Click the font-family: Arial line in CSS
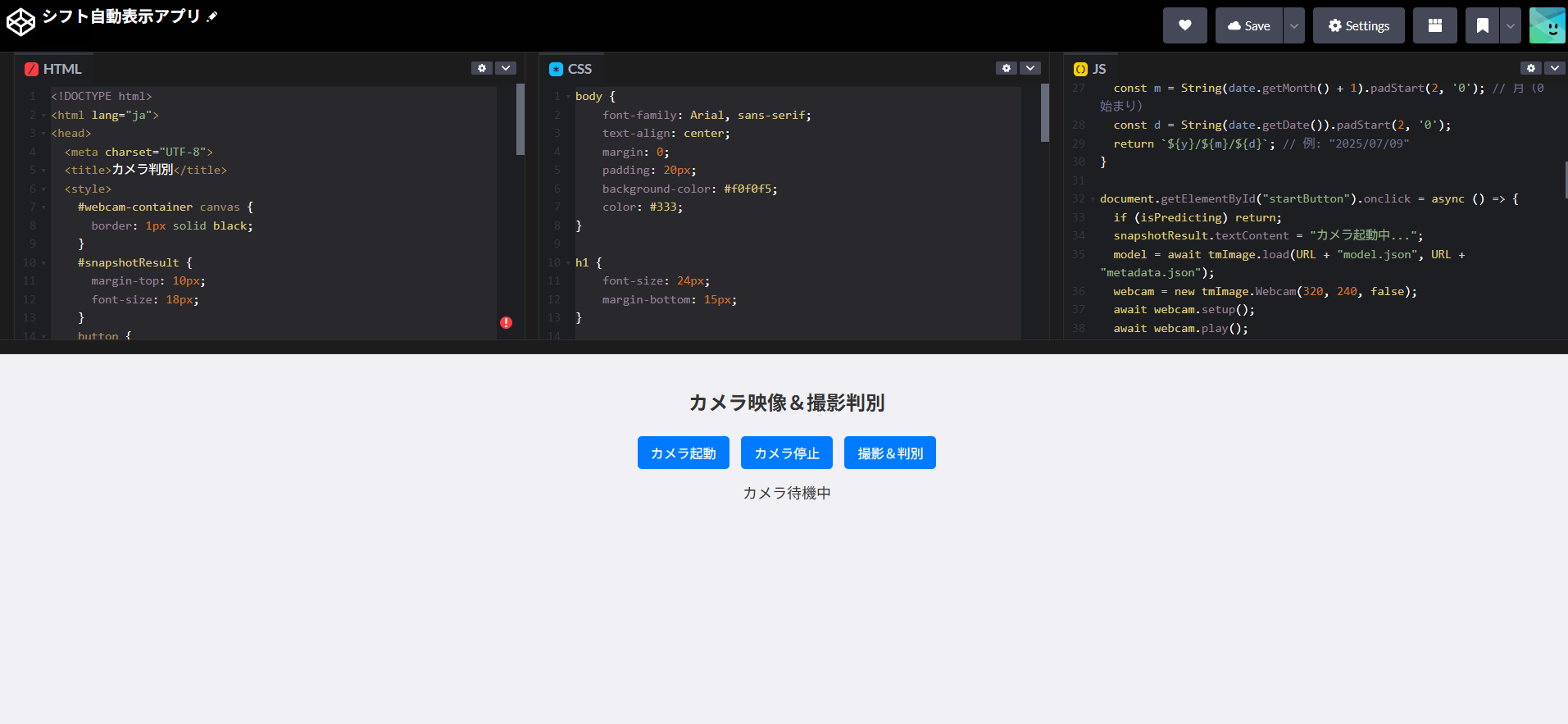Screen dimensions: 1568x724 (707, 115)
